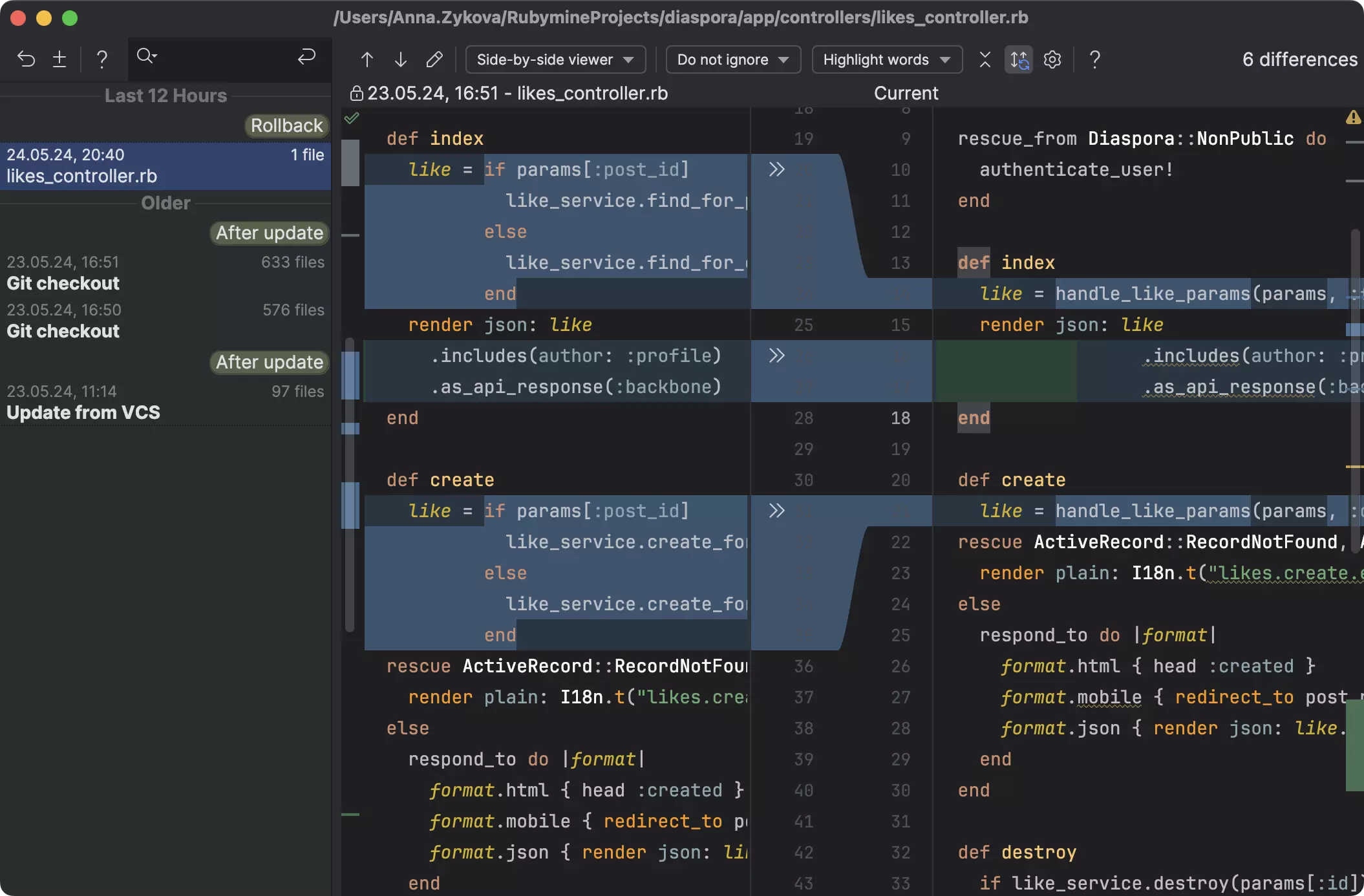Apply the first change using the chevron arrows
The image size is (1364, 896).
point(777,169)
